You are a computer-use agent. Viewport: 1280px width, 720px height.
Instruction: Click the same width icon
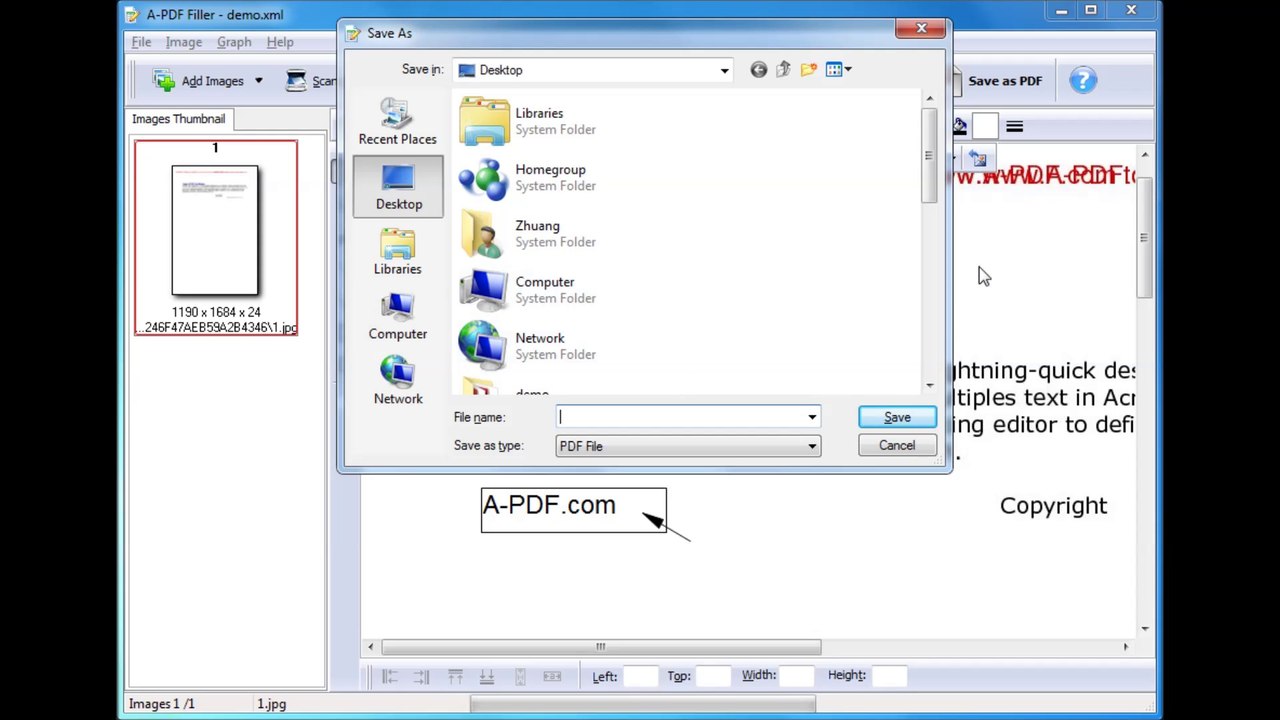pos(552,677)
